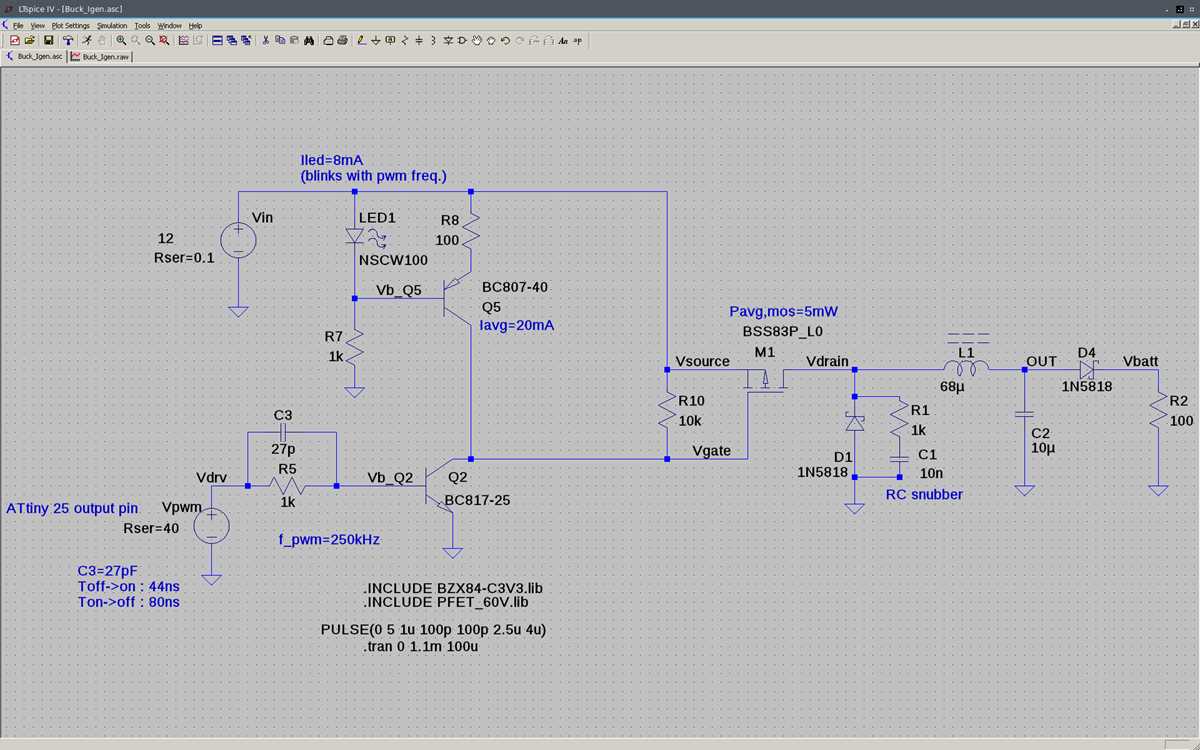
Task: Open the Simulation menu
Action: coord(112,25)
